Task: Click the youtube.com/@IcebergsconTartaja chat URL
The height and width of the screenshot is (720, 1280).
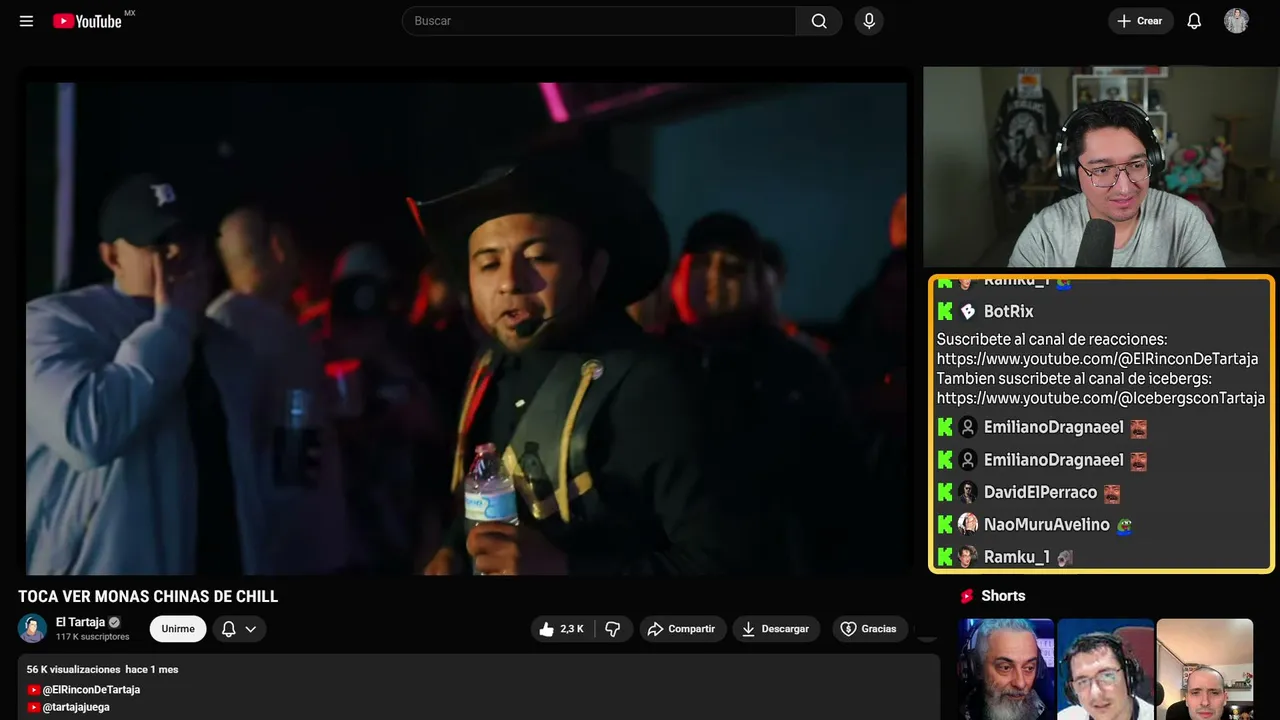Action: (1101, 398)
